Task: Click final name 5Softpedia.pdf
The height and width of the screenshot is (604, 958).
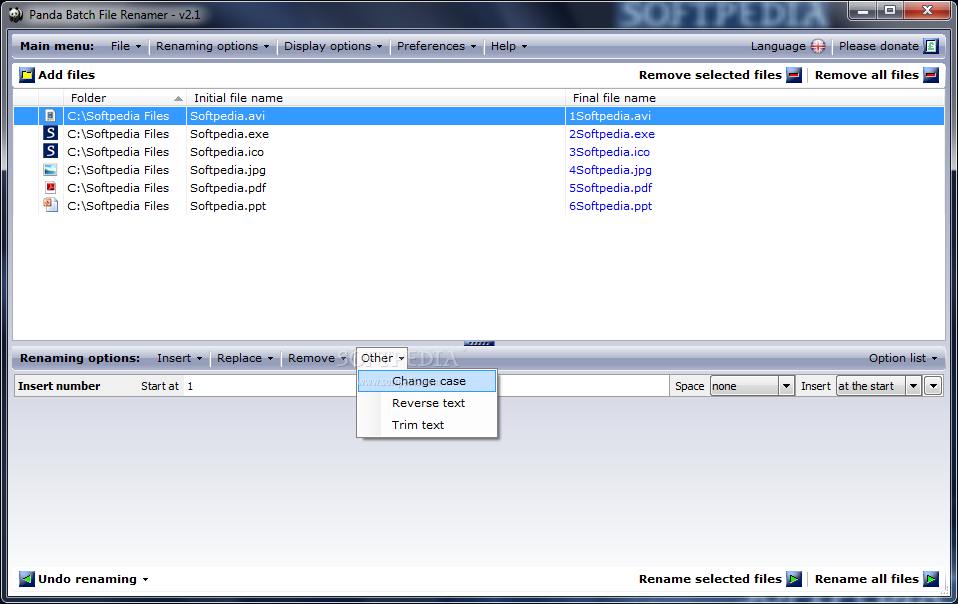Action: pyautogui.click(x=610, y=187)
